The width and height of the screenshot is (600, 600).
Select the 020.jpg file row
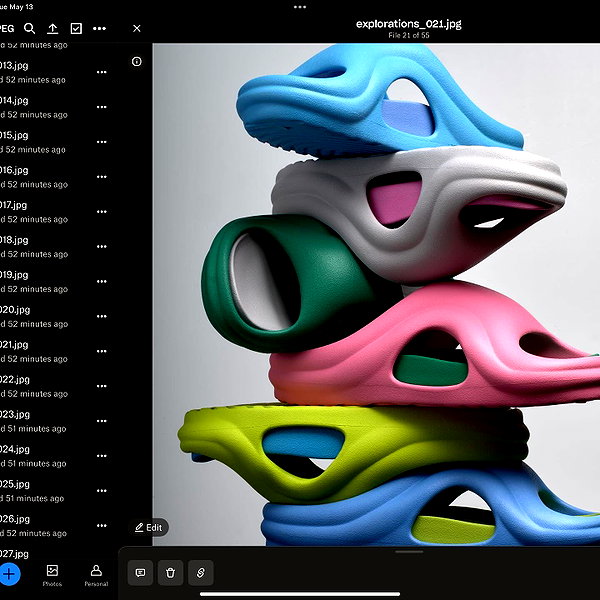[x=57, y=316]
